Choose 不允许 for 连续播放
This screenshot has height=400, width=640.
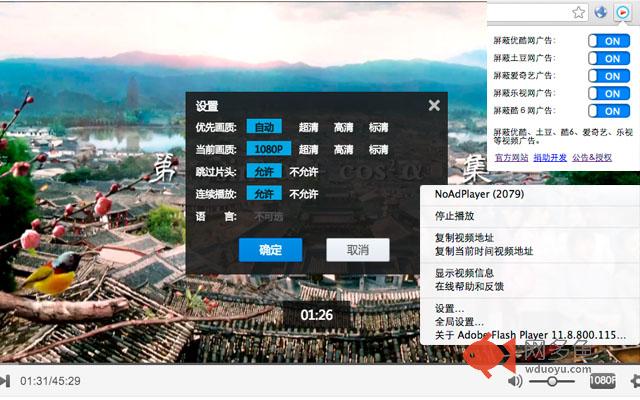(304, 194)
